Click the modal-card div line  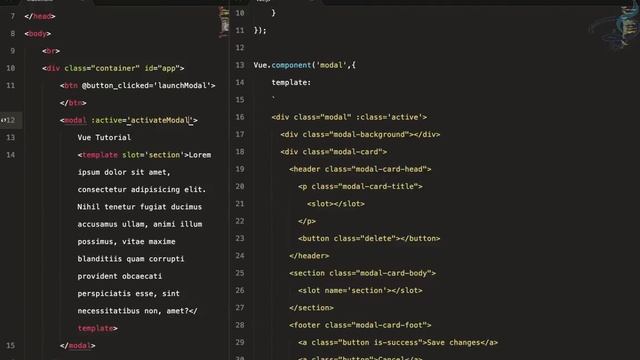[333, 152]
